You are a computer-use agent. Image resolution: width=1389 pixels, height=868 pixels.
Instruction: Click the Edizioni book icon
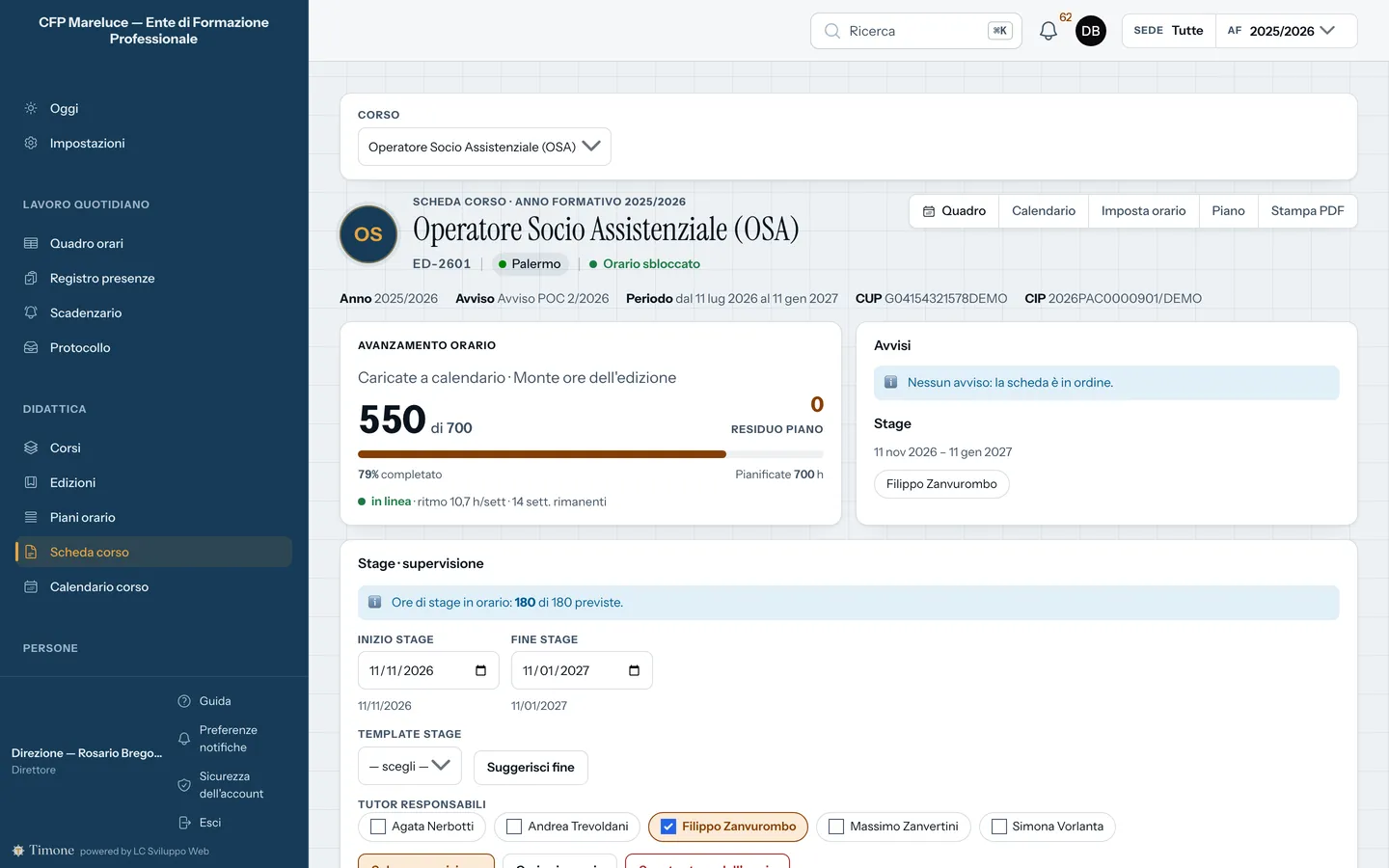(x=31, y=482)
